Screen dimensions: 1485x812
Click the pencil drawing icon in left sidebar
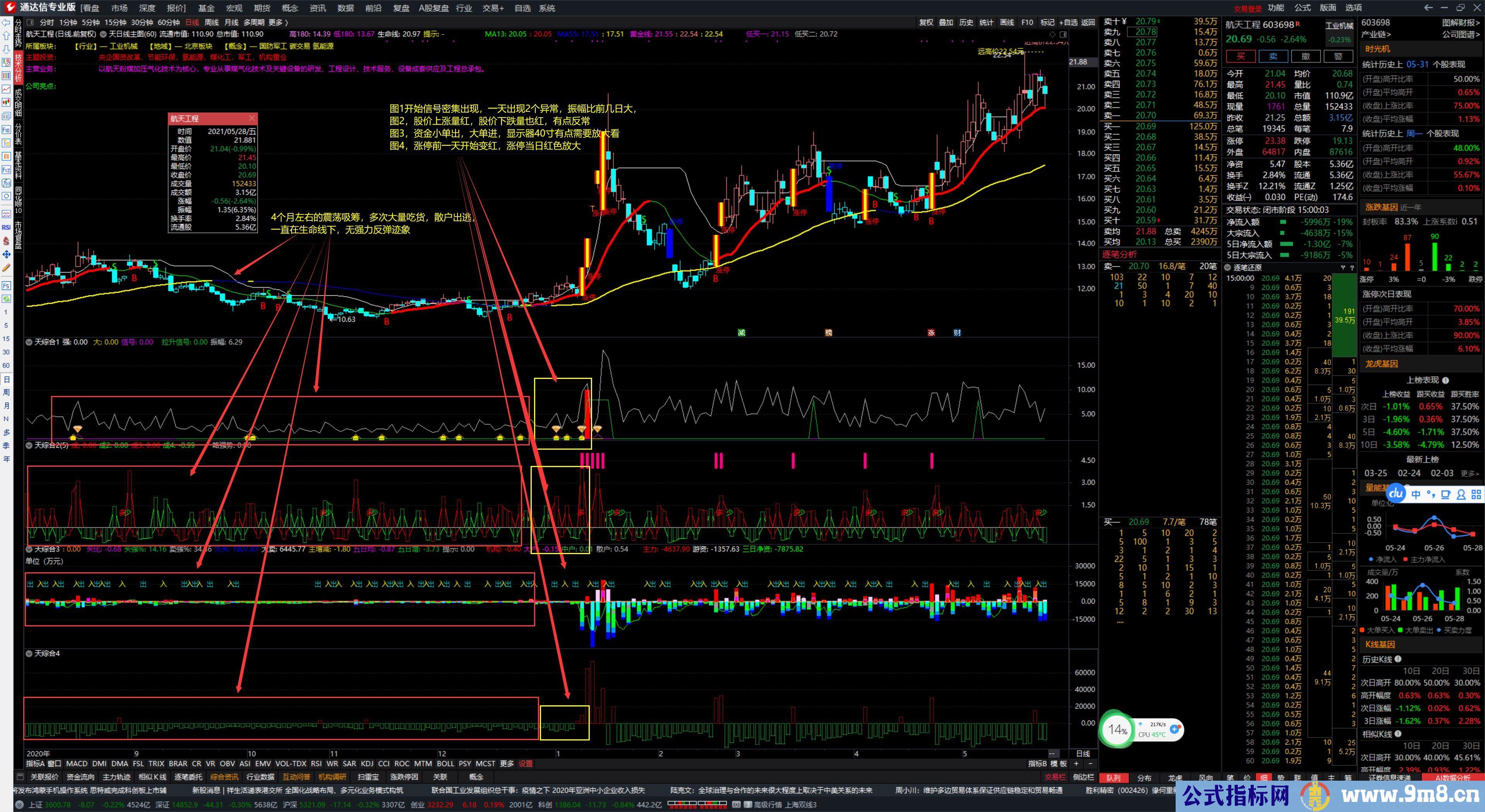click(6, 268)
